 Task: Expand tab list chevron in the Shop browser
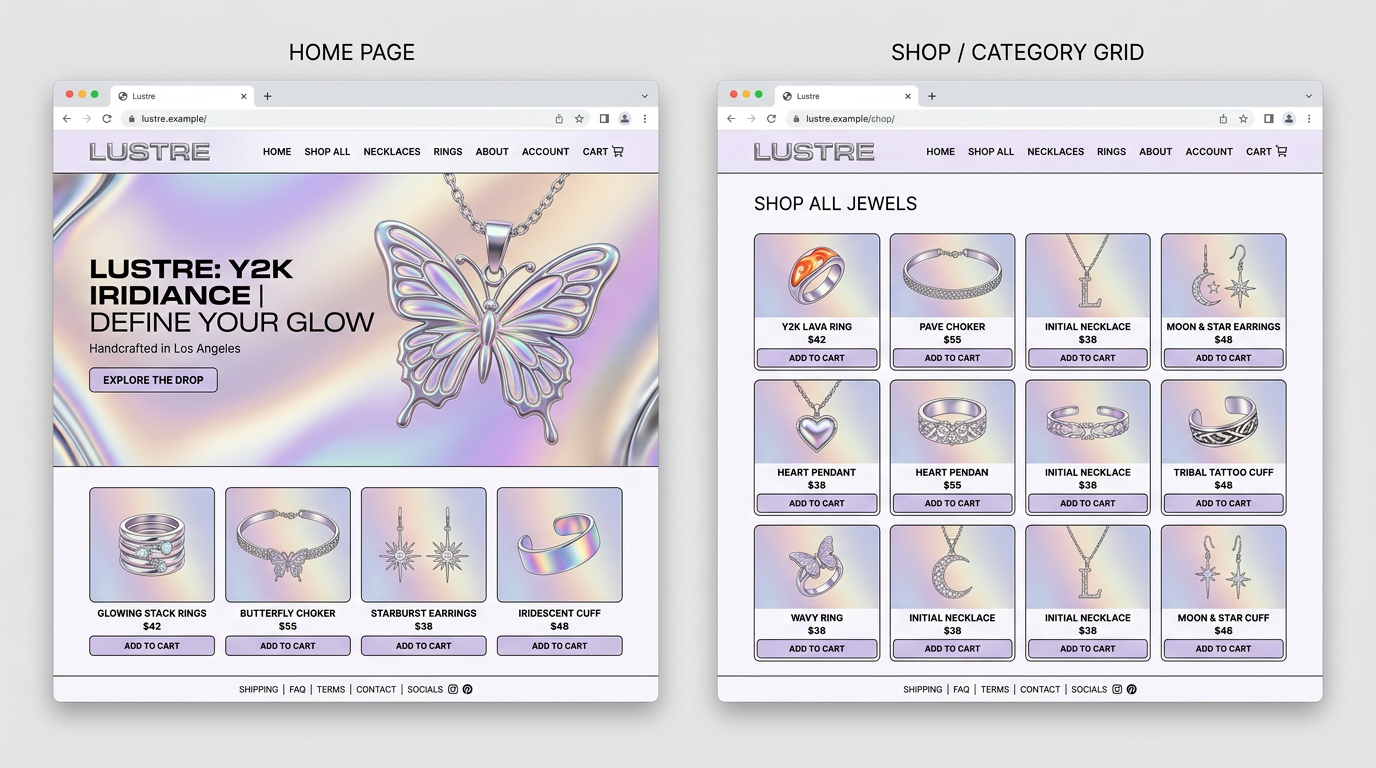click(1308, 96)
